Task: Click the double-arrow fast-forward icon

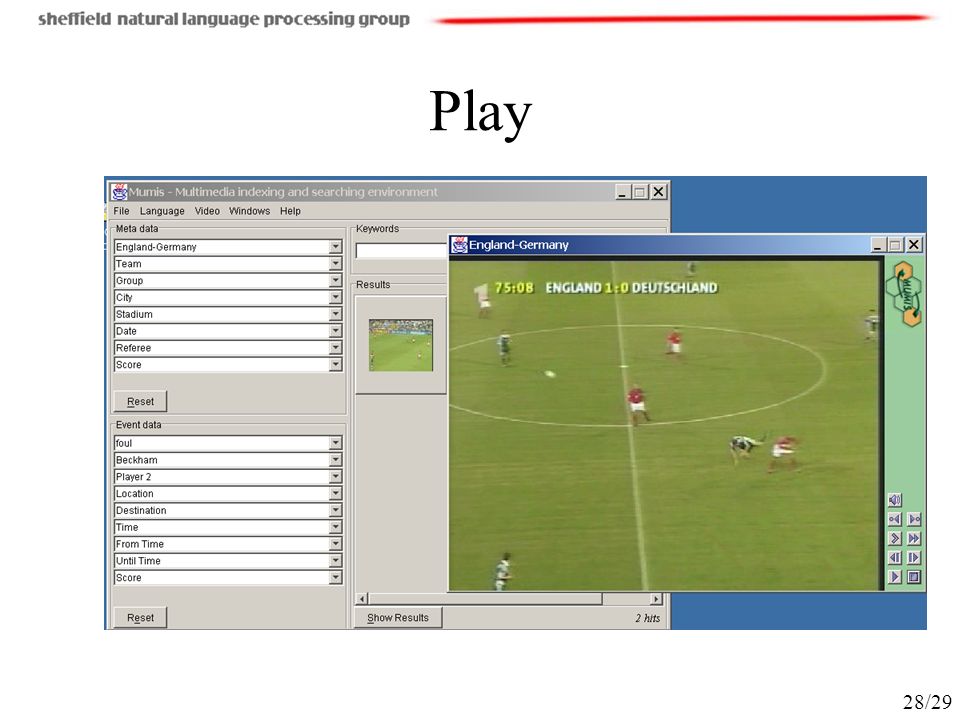Action: coord(914,538)
